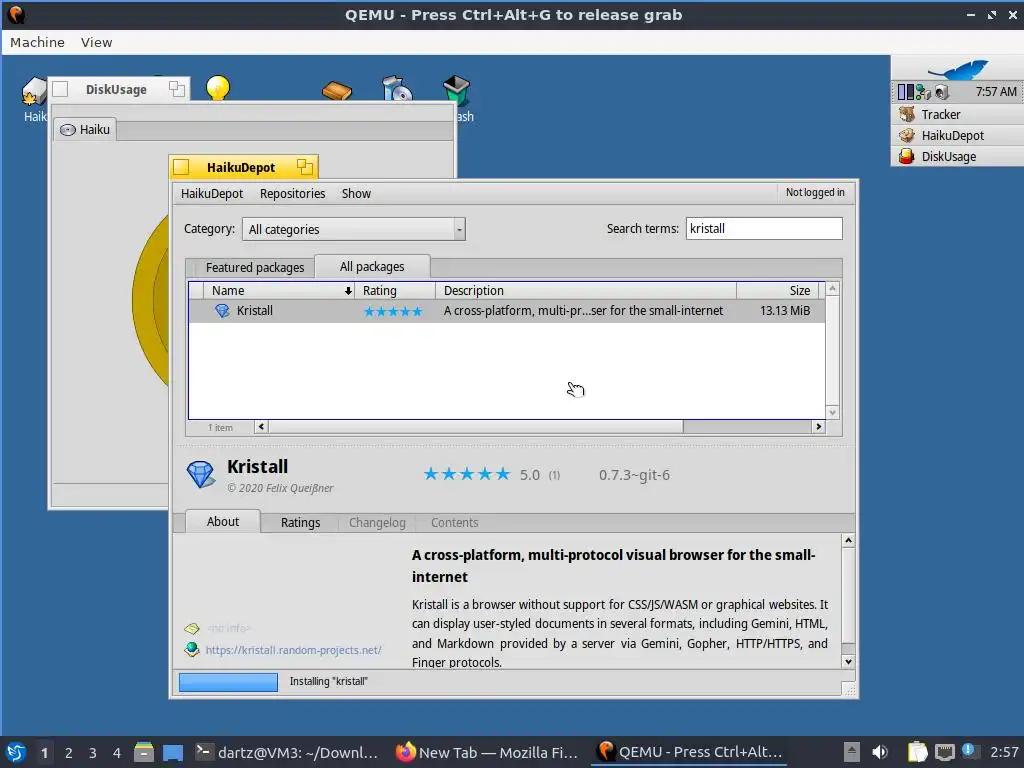1024x768 pixels.
Task: Click the volume speaker icon in Deskbar tray
Action: pos(941,92)
